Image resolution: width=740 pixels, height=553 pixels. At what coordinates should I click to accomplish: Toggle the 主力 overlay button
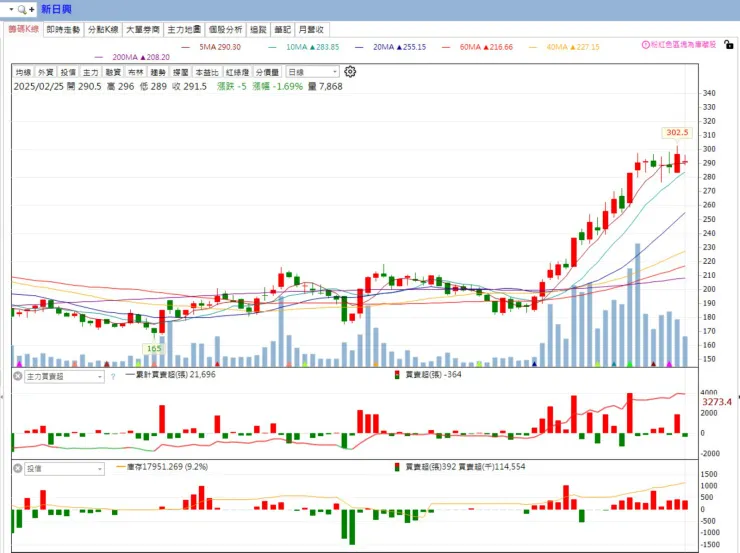91,72
